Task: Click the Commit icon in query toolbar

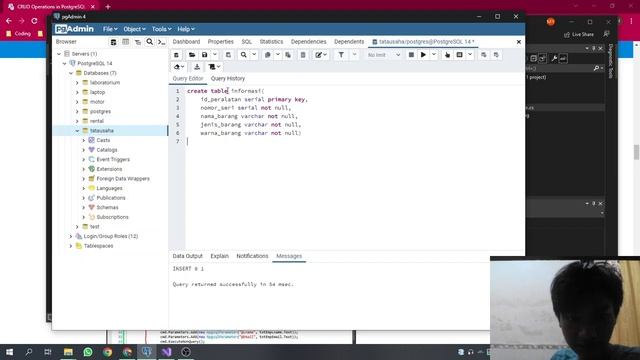Action: (x=484, y=55)
